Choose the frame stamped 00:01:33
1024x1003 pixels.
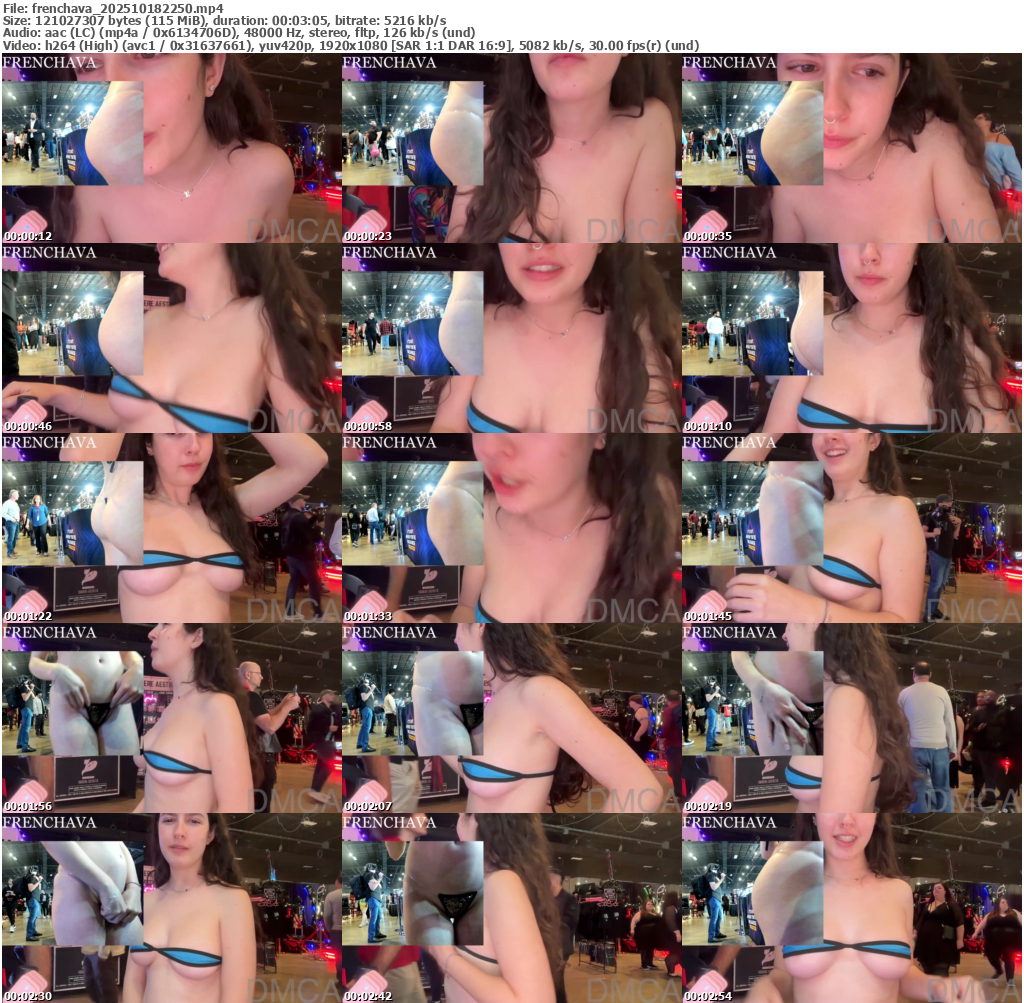pyautogui.click(x=511, y=528)
